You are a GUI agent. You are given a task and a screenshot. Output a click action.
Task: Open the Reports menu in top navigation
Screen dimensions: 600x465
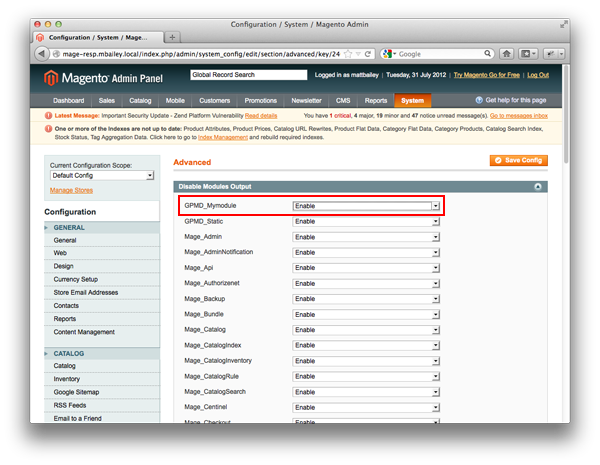(x=375, y=100)
